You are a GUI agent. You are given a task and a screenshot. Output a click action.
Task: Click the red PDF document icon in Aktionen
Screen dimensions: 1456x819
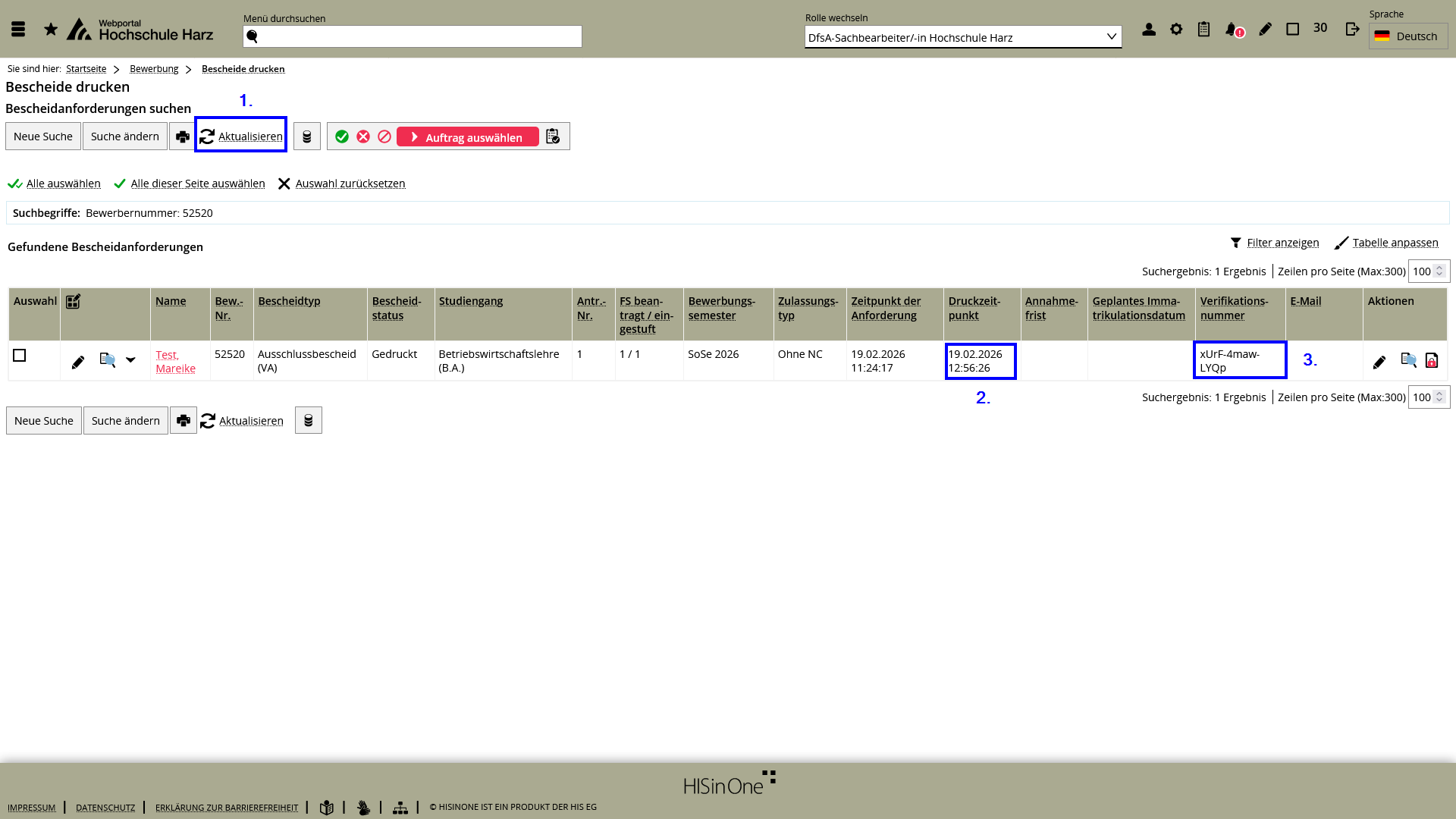point(1432,361)
